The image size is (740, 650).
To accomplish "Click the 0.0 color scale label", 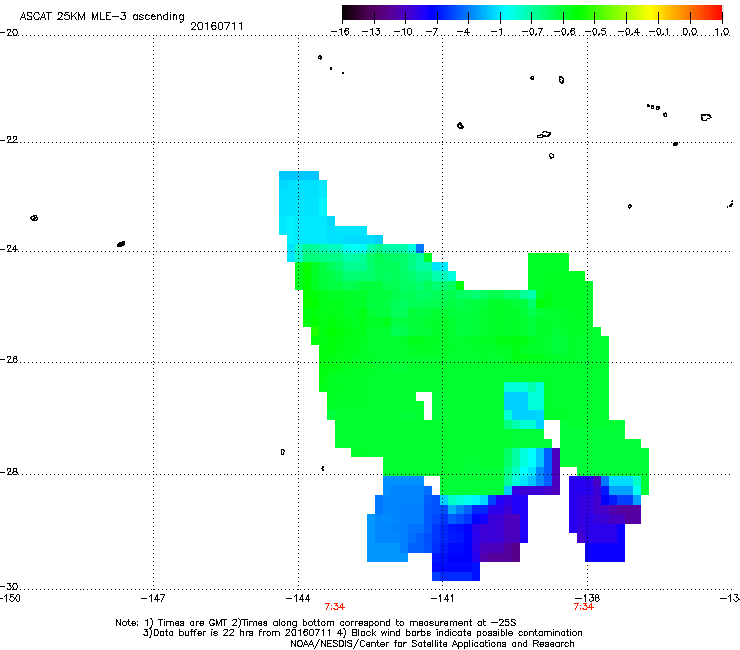I will point(690,32).
